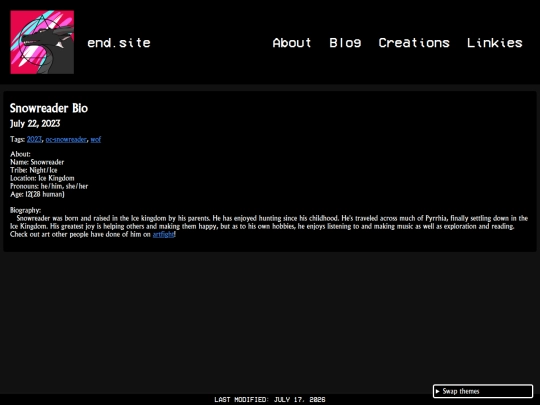This screenshot has height=405, width=540.
Task: Open the artfight link in biography
Action: [x=164, y=234]
